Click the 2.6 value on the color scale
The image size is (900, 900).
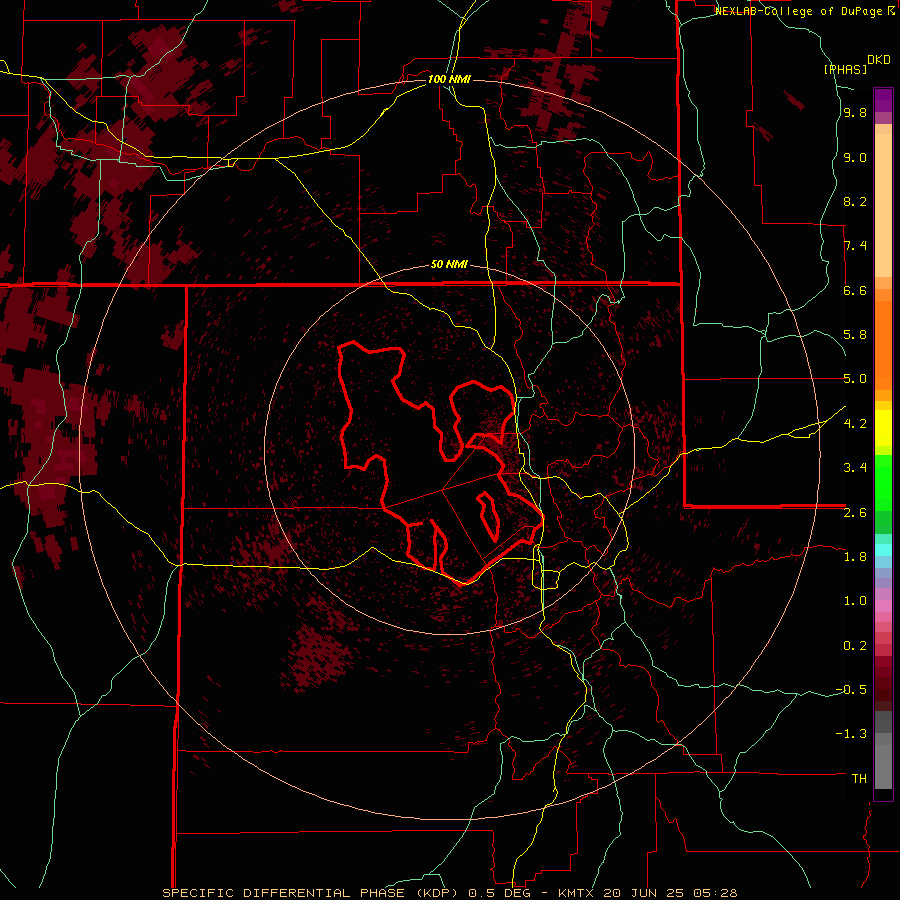855,513
